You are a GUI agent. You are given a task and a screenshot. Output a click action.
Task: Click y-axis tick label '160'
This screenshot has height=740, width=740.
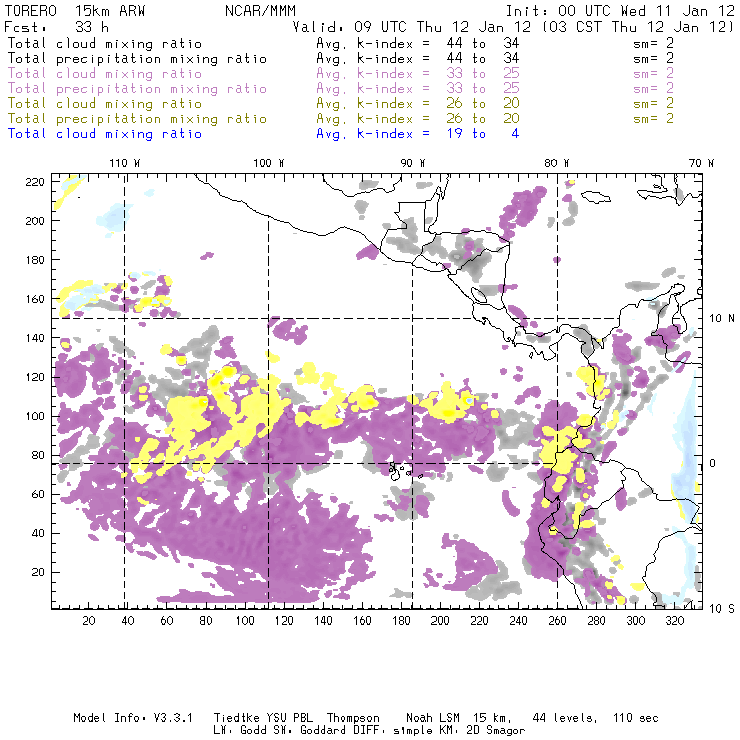click(x=34, y=299)
